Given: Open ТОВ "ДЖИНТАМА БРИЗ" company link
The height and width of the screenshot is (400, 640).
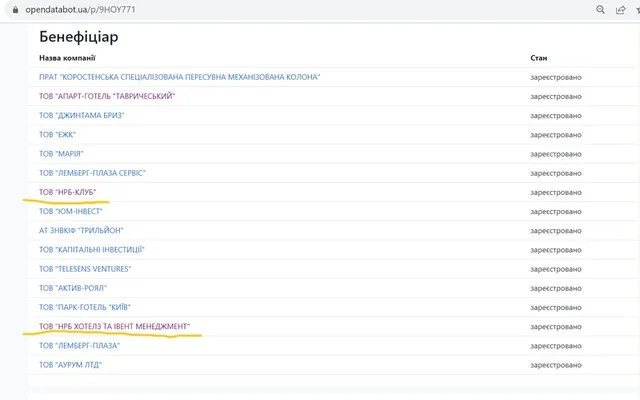Looking at the screenshot, I should pos(82,115).
